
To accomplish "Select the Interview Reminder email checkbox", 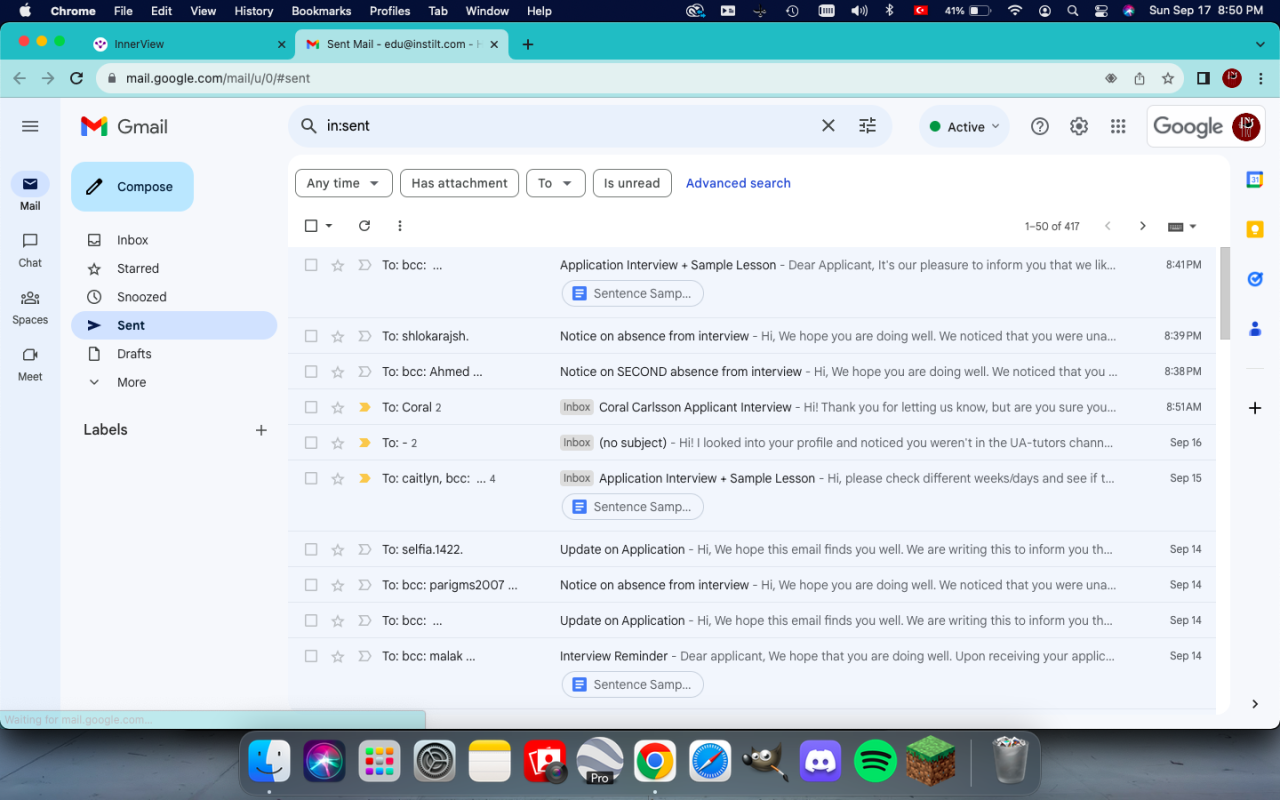I will (311, 656).
